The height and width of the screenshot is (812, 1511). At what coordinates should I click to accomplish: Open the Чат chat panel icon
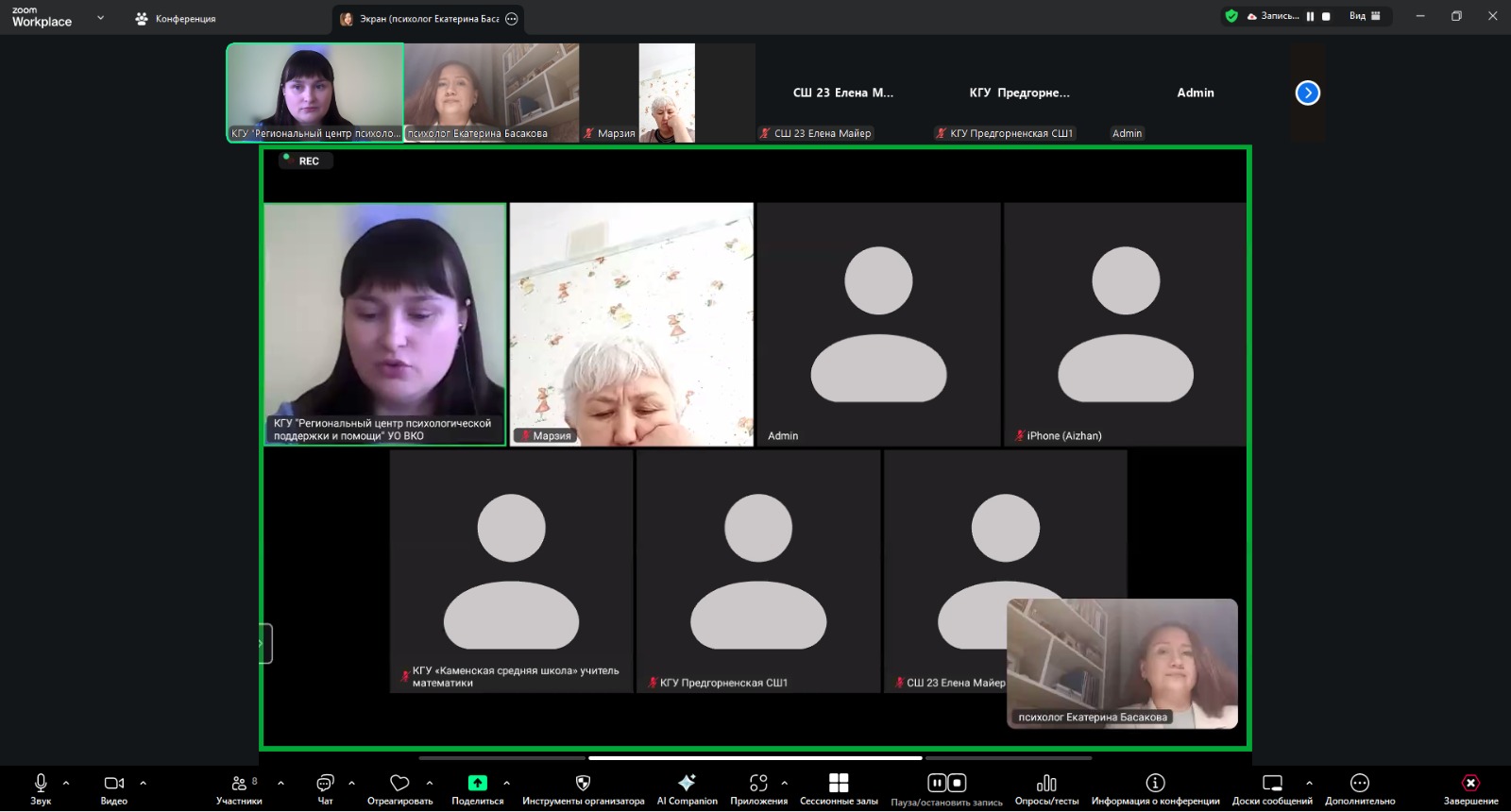pos(325,784)
